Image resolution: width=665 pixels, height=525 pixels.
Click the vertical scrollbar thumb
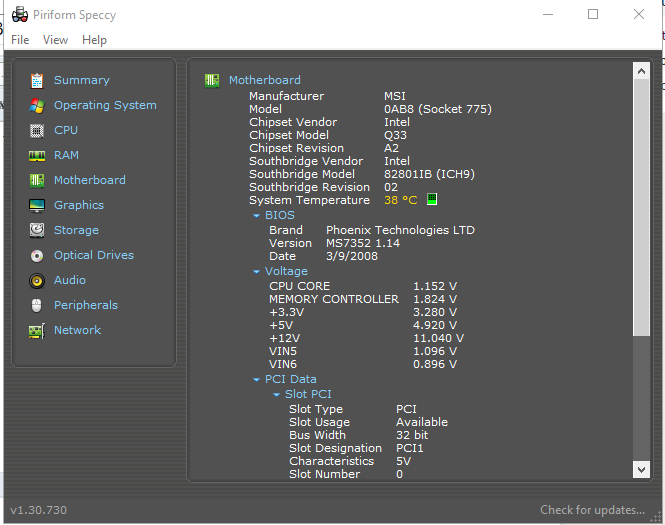(x=641, y=207)
